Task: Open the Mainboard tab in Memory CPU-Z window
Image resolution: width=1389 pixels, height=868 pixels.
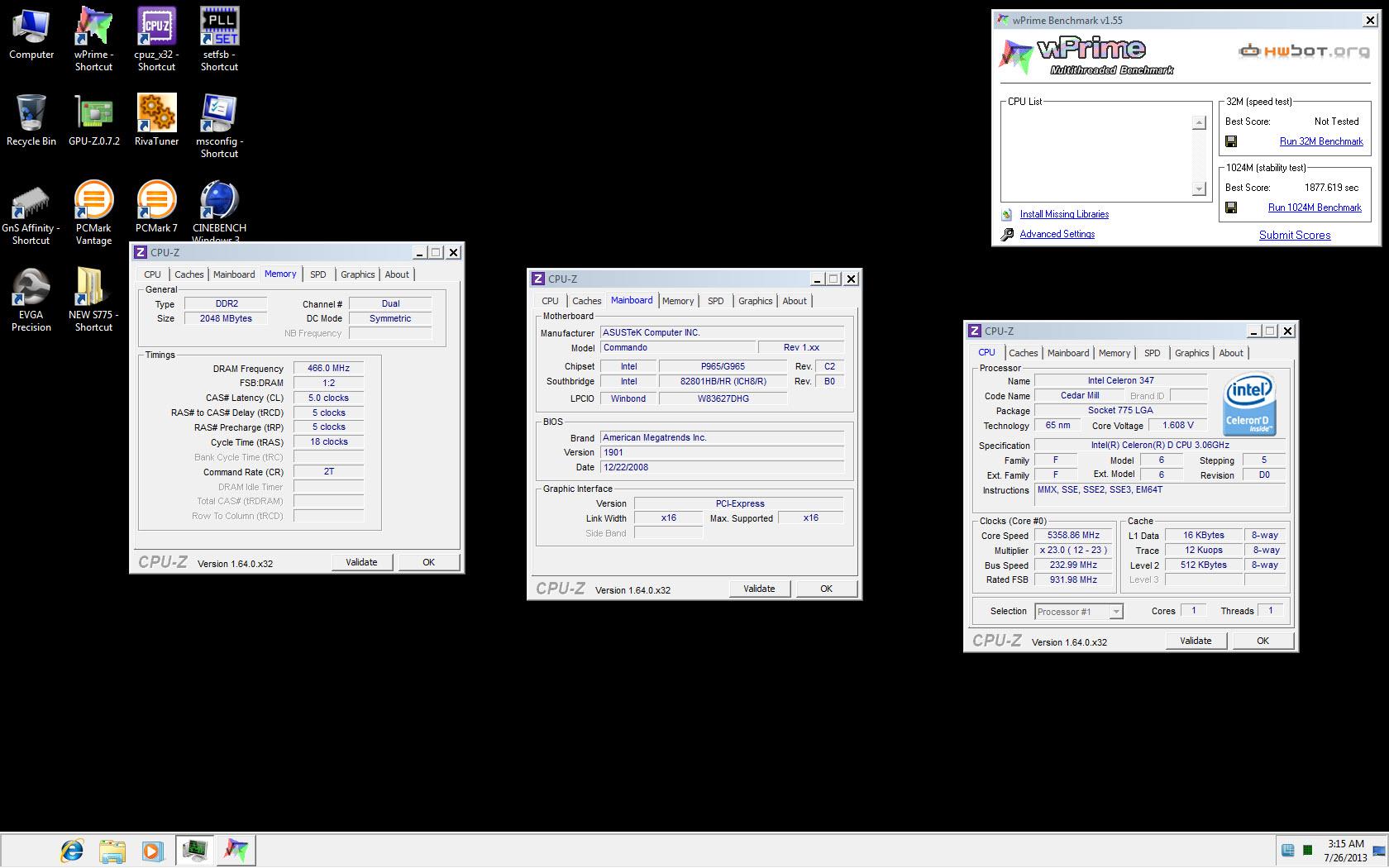Action: click(234, 274)
